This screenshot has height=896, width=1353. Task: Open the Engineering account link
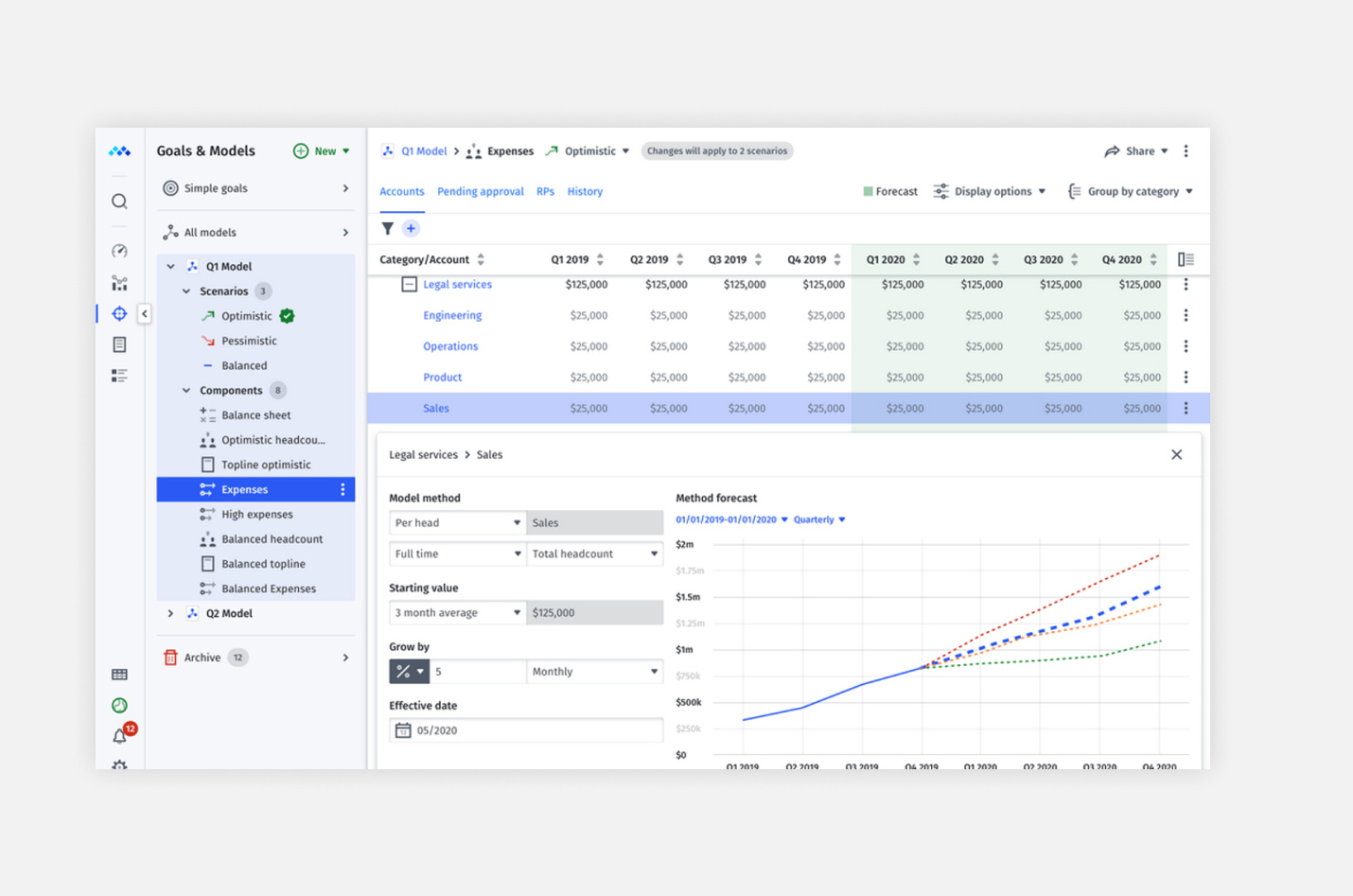click(x=452, y=315)
